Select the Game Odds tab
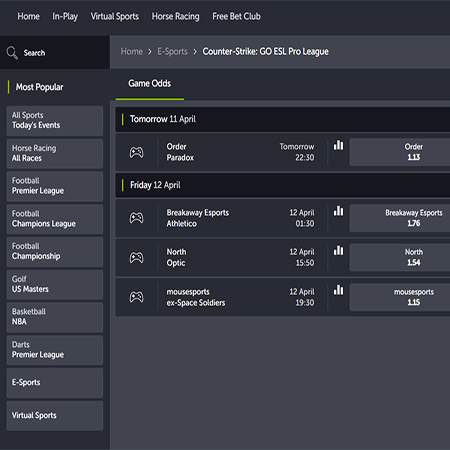 pyautogui.click(x=150, y=83)
